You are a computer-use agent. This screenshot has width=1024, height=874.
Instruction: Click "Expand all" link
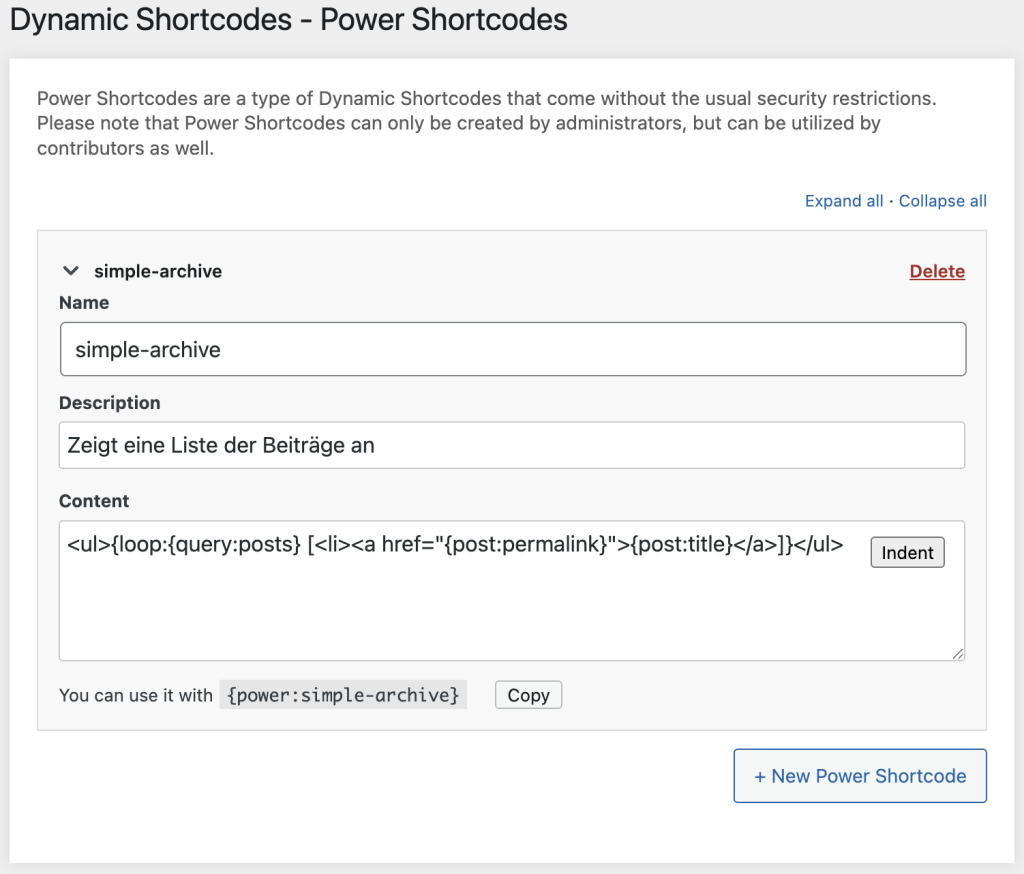tap(843, 201)
